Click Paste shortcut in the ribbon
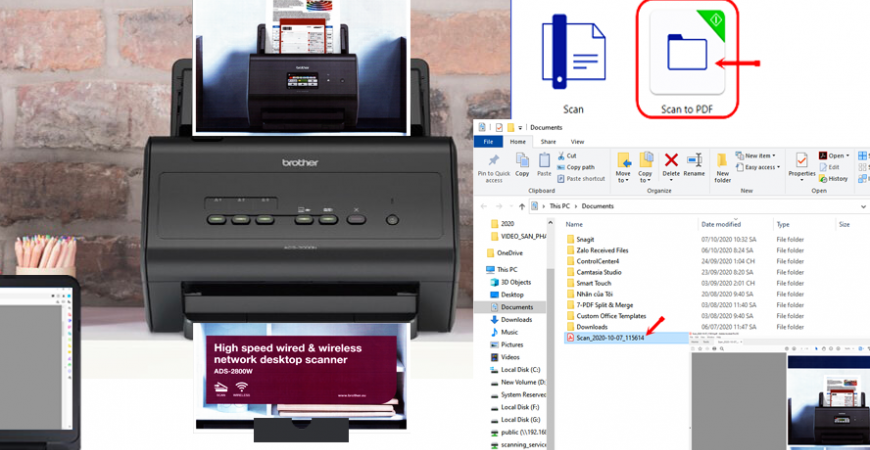870x450 pixels. pos(581,179)
